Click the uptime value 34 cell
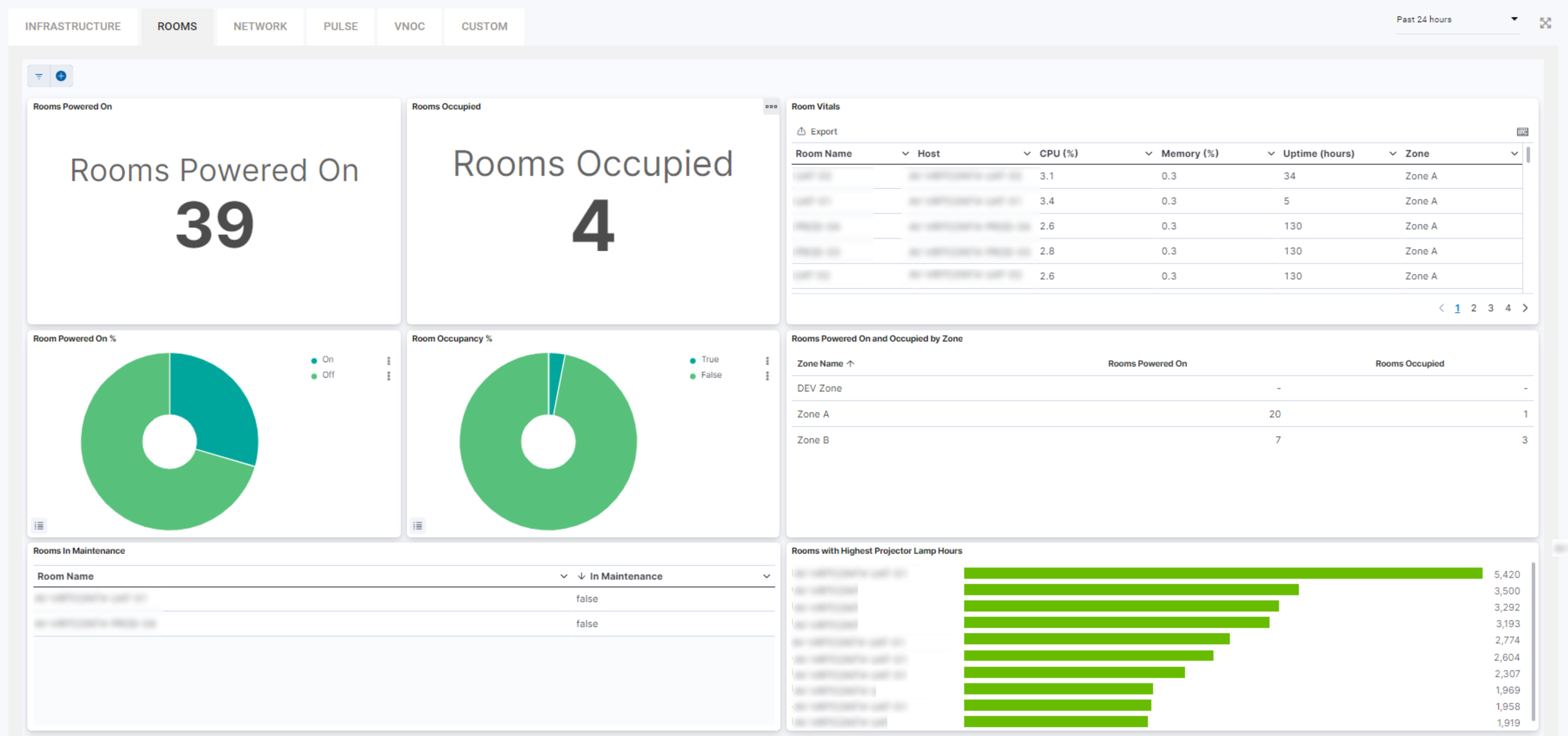The image size is (1568, 736). (x=1289, y=176)
